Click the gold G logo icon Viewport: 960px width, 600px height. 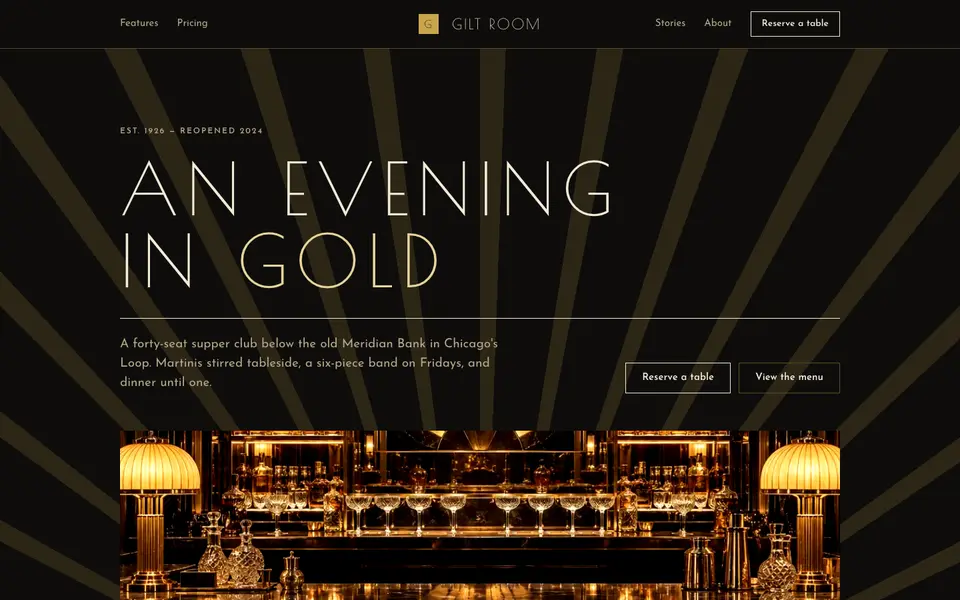(x=428, y=24)
